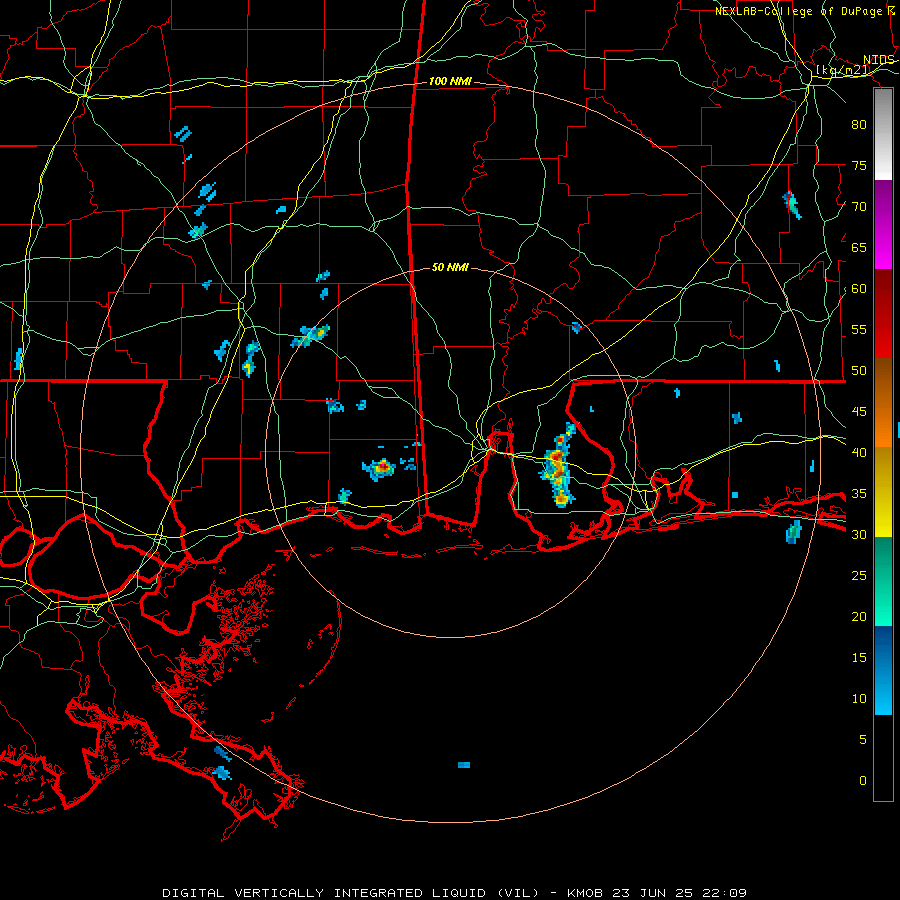Click the purple 65-75 color scale segment

[883, 224]
